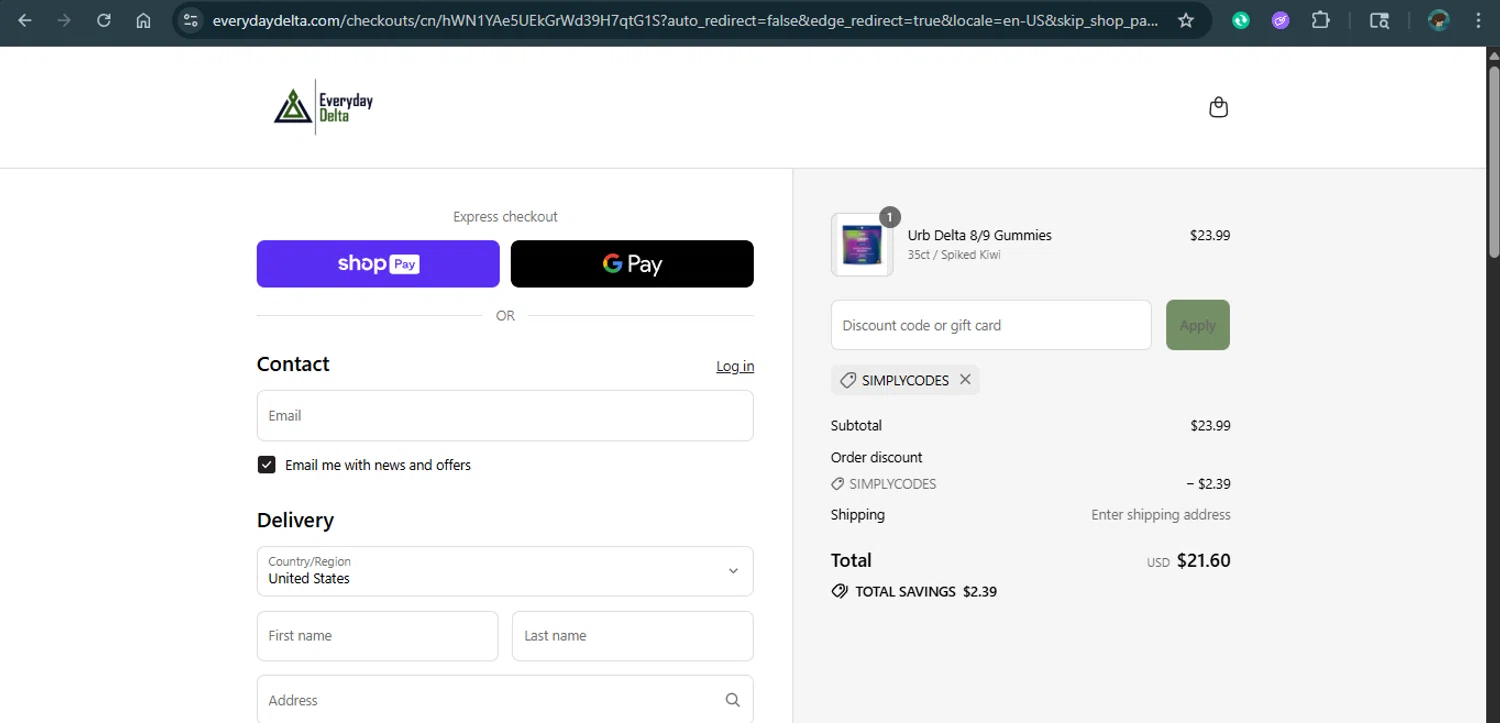Click the address search magnifier icon
This screenshot has width=1500, height=723.
[733, 700]
